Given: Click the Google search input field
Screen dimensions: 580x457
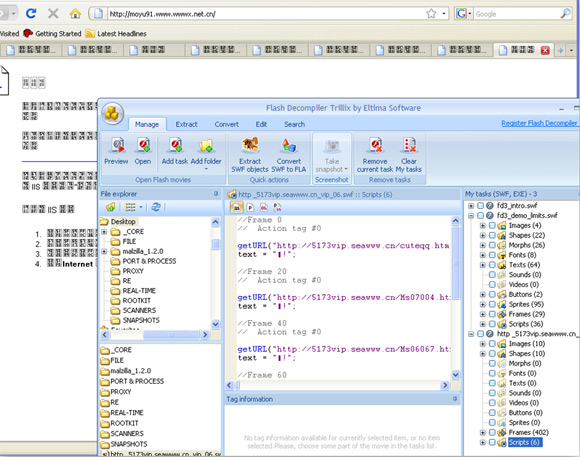Looking at the screenshot, I should [x=516, y=14].
